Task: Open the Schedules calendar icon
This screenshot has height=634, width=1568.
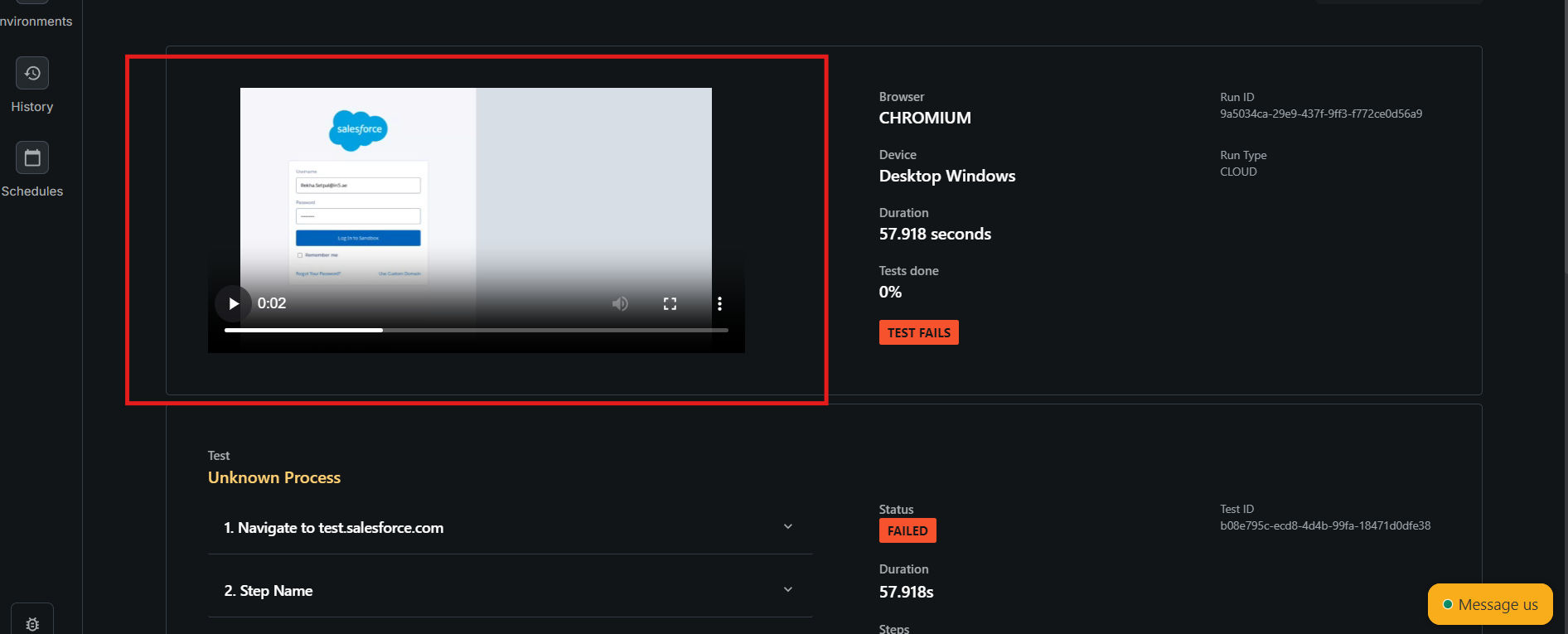Action: [32, 157]
